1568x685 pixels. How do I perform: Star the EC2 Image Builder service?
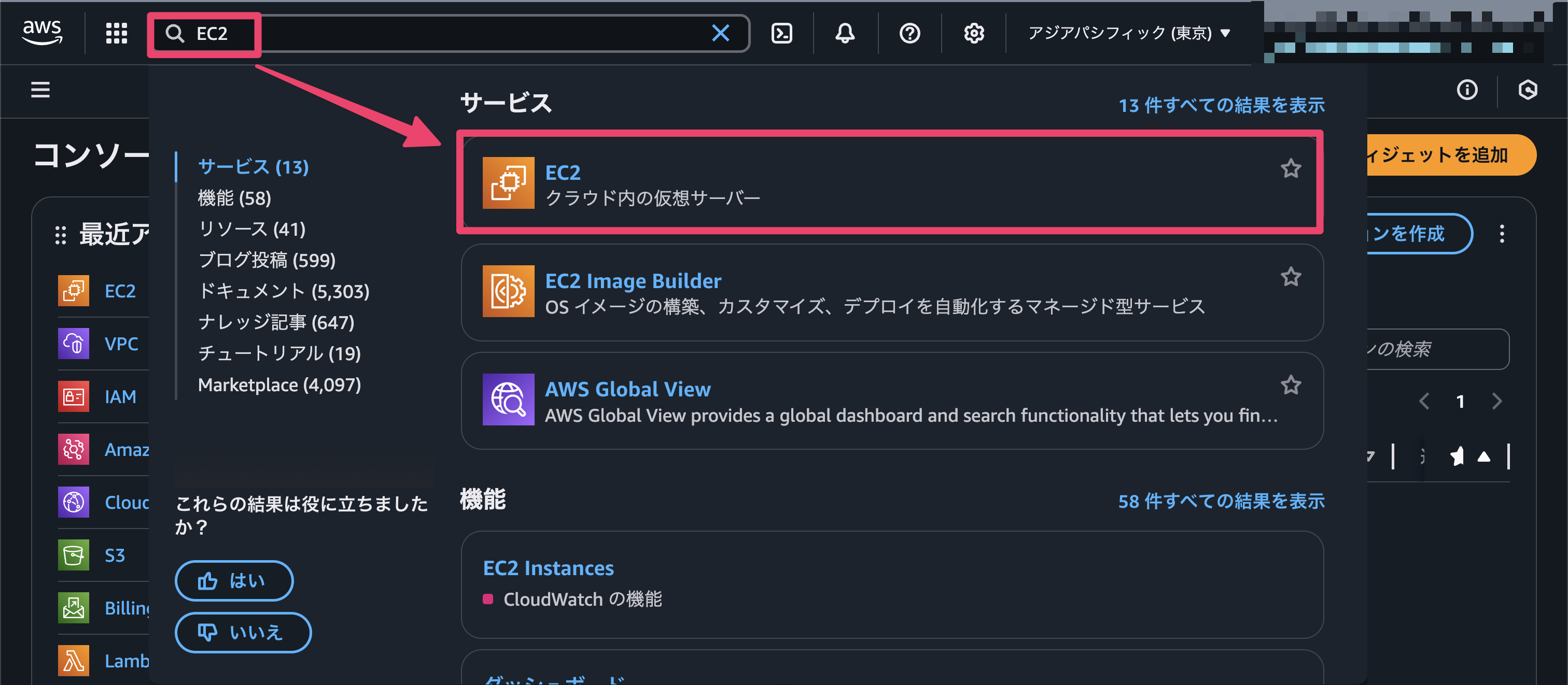[x=1291, y=277]
